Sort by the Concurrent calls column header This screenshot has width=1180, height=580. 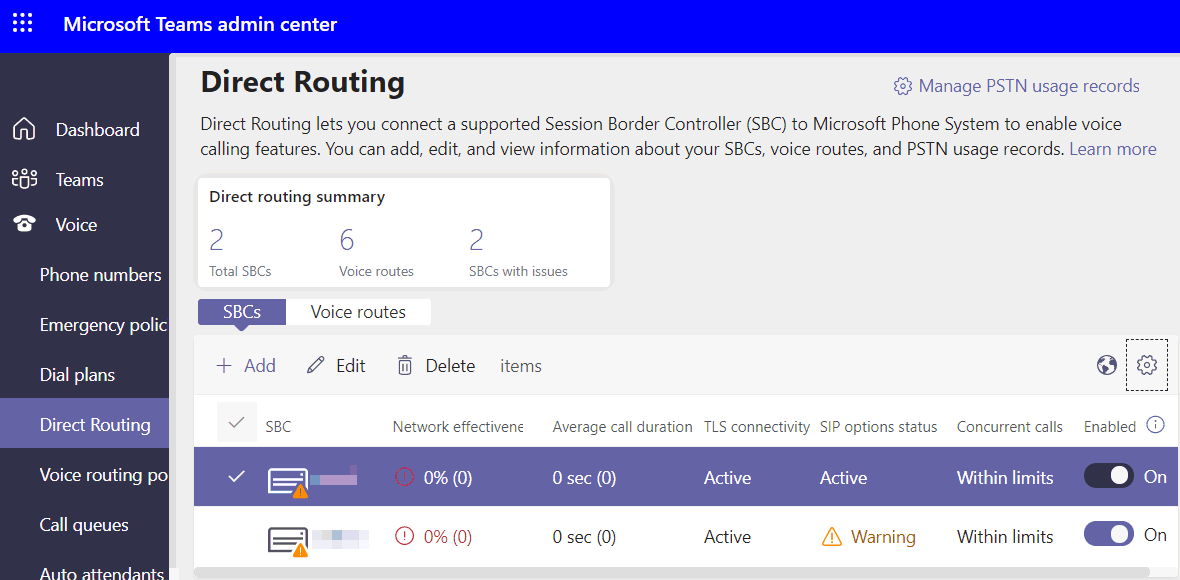pos(1010,427)
